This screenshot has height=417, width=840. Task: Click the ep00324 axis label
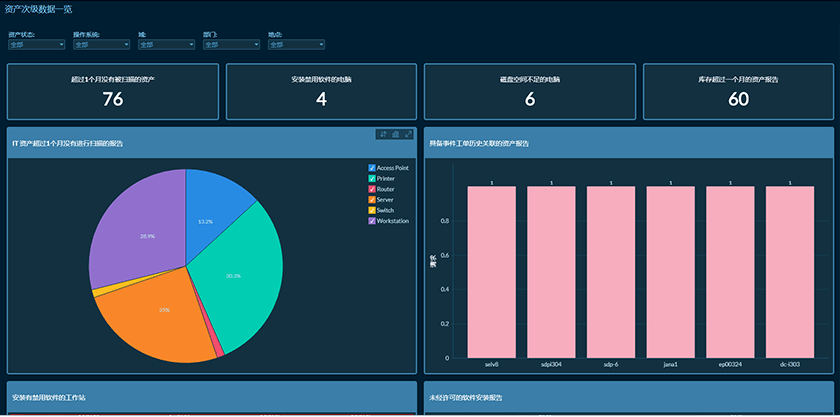click(x=730, y=364)
